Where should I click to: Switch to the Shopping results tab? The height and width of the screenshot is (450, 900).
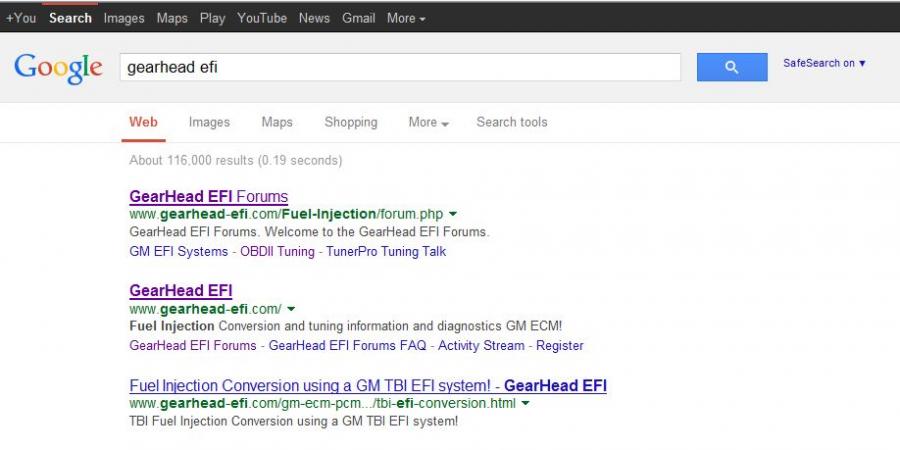[x=351, y=122]
